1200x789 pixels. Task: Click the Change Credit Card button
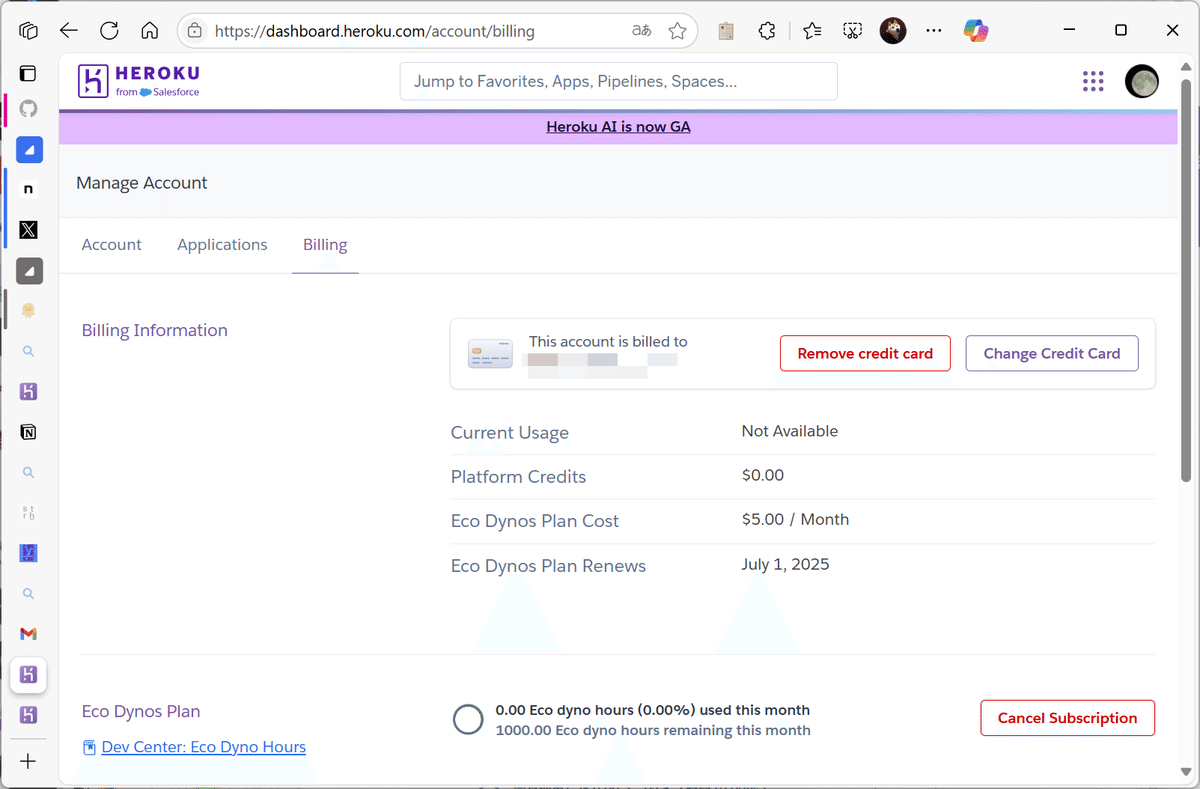(1052, 353)
